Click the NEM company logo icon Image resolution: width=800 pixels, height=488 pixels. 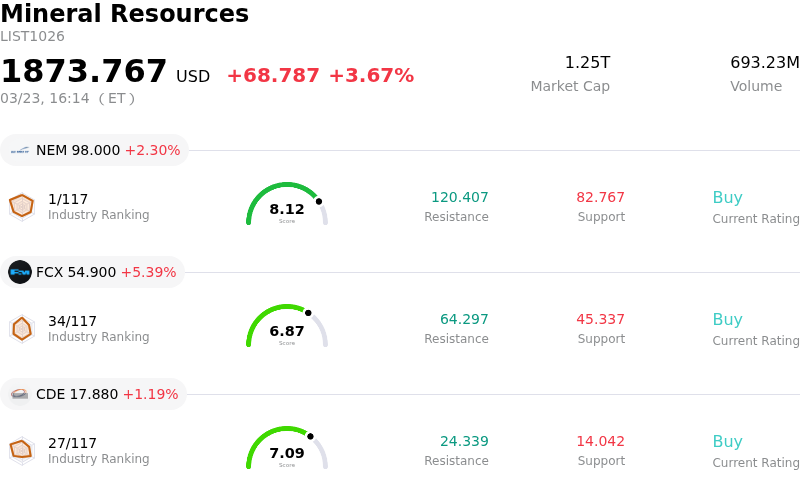[x=20, y=151]
